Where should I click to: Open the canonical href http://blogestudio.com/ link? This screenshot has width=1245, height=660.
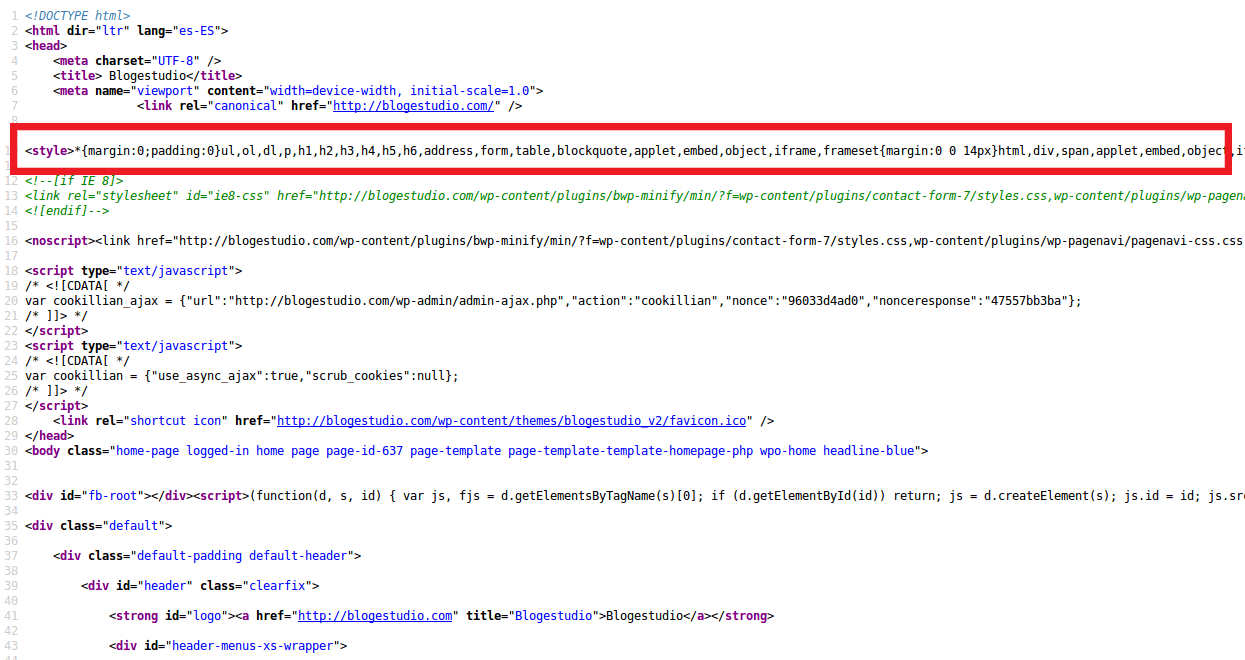413,105
